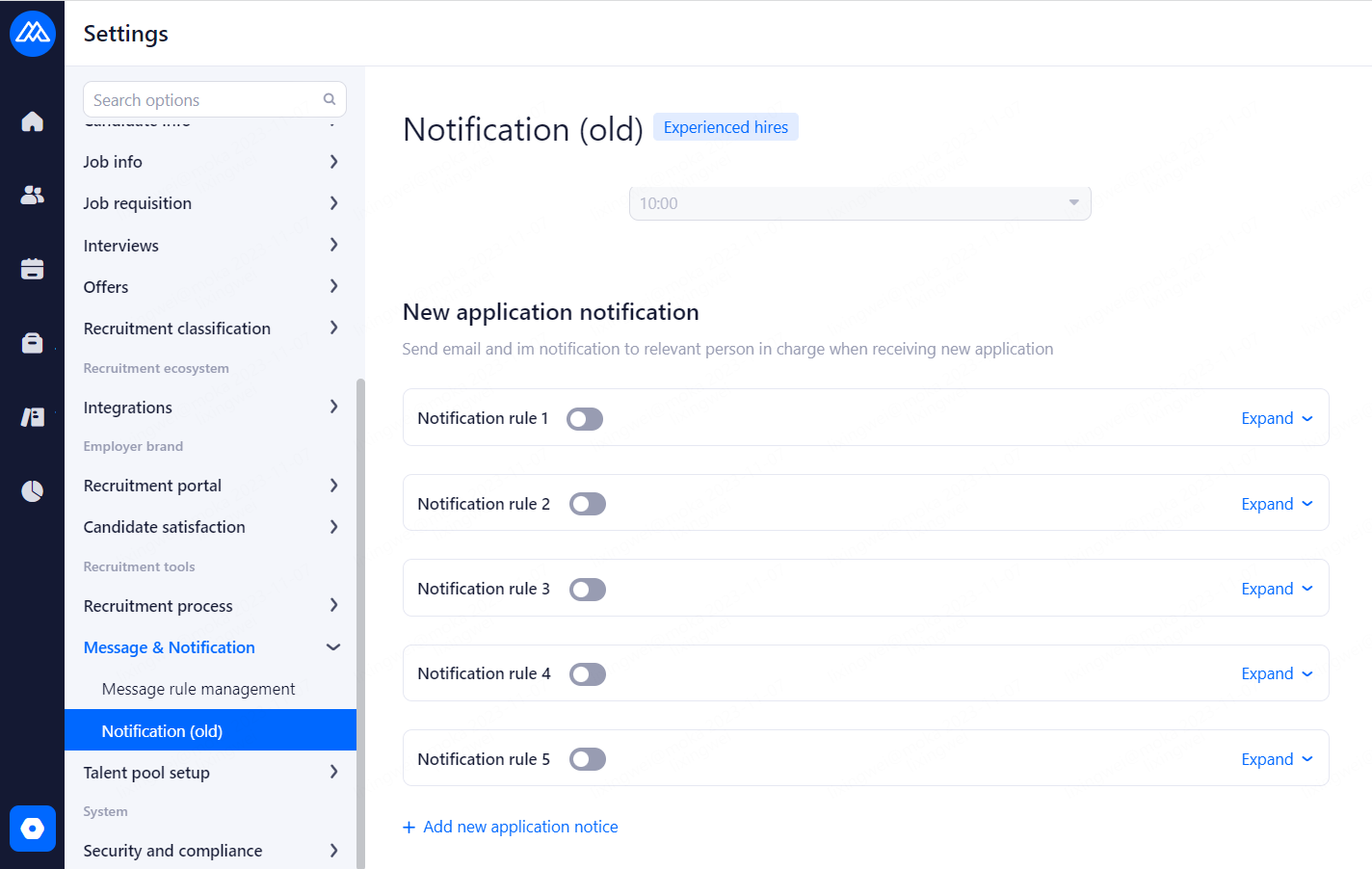Viewport: 1372px width, 869px height.
Task: Toggle Notification rule 5 on
Action: coord(587,759)
